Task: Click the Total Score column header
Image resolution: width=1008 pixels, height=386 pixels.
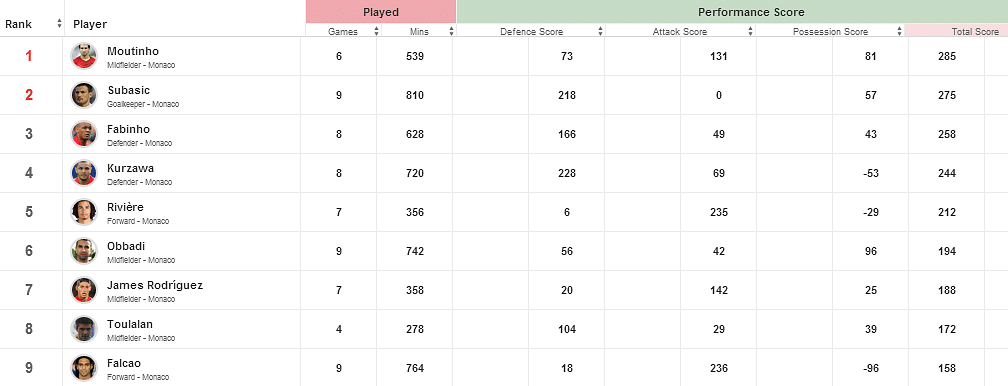Action: [x=956, y=31]
